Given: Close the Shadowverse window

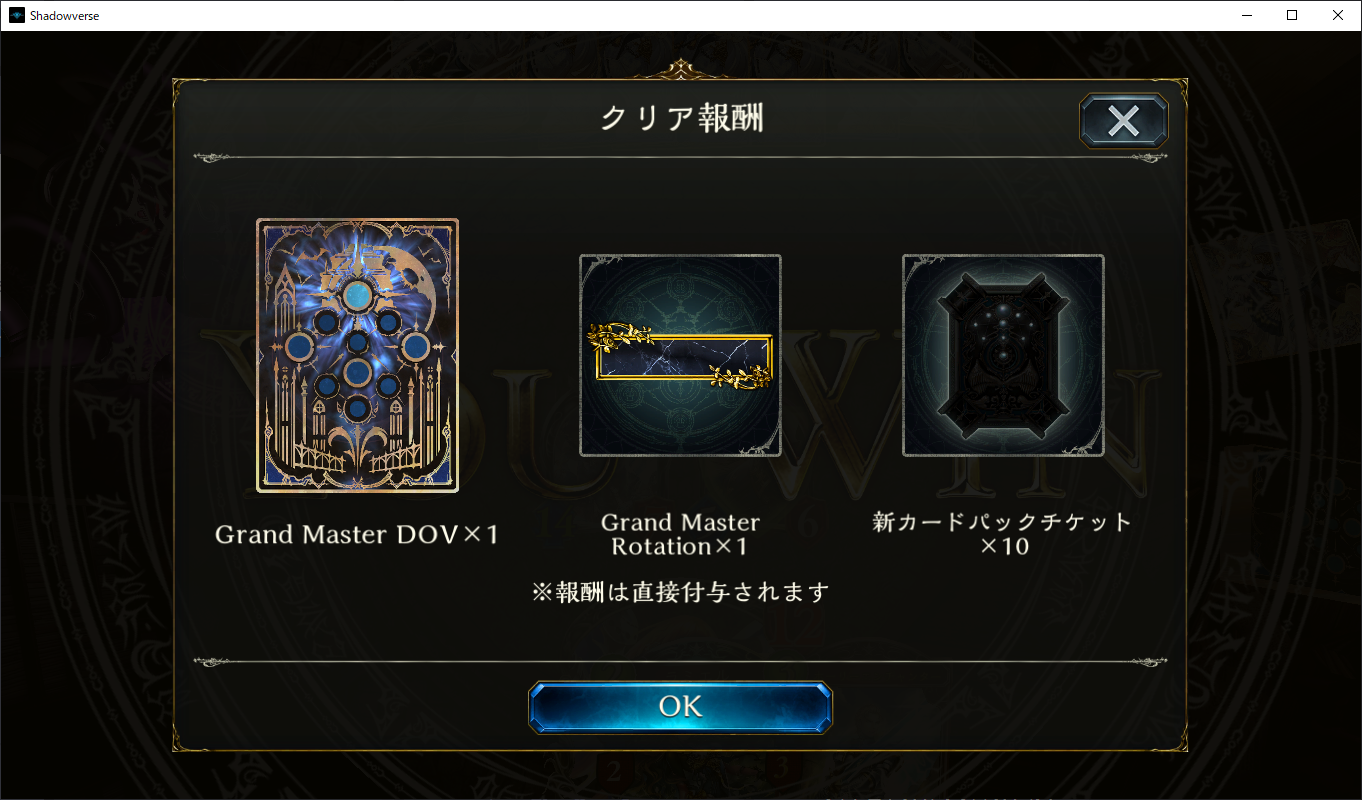Looking at the screenshot, I should 1338,15.
